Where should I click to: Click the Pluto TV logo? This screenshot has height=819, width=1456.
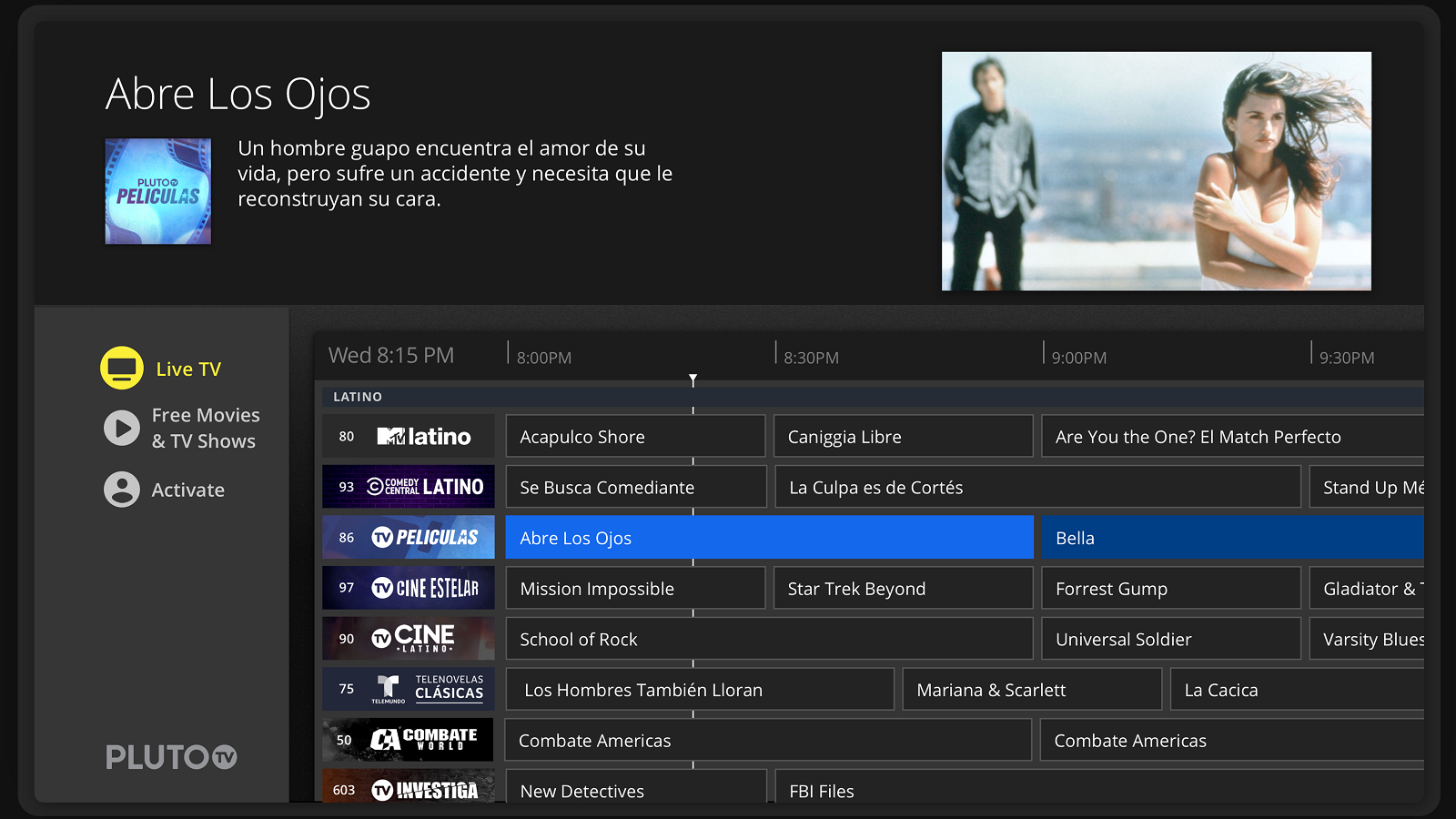(169, 757)
